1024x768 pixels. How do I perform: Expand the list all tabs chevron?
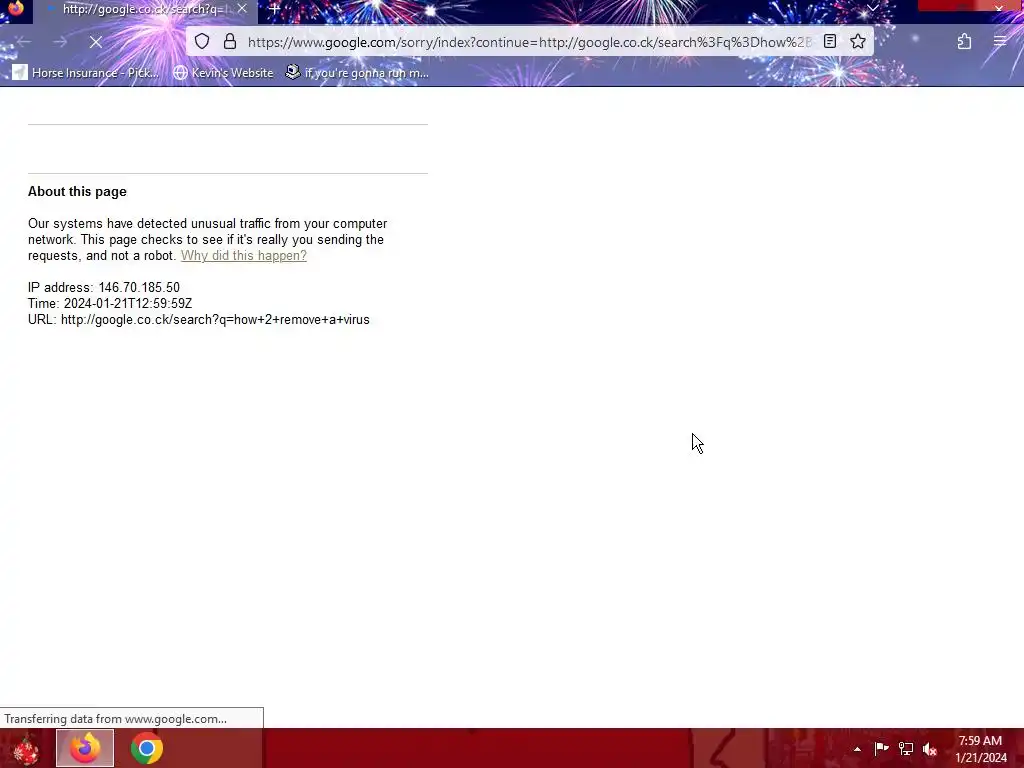(x=872, y=8)
